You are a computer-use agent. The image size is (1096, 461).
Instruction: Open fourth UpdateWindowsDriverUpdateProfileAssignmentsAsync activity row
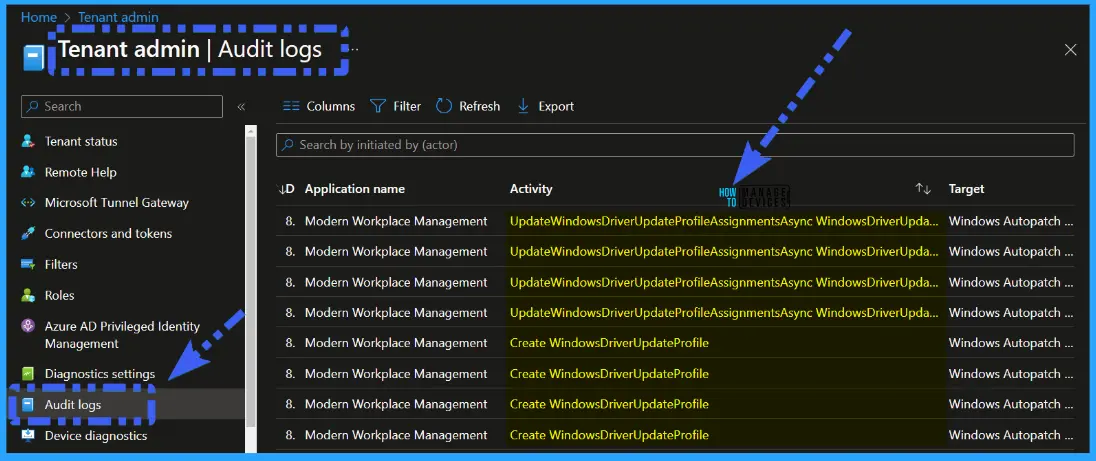[x=724, y=312]
